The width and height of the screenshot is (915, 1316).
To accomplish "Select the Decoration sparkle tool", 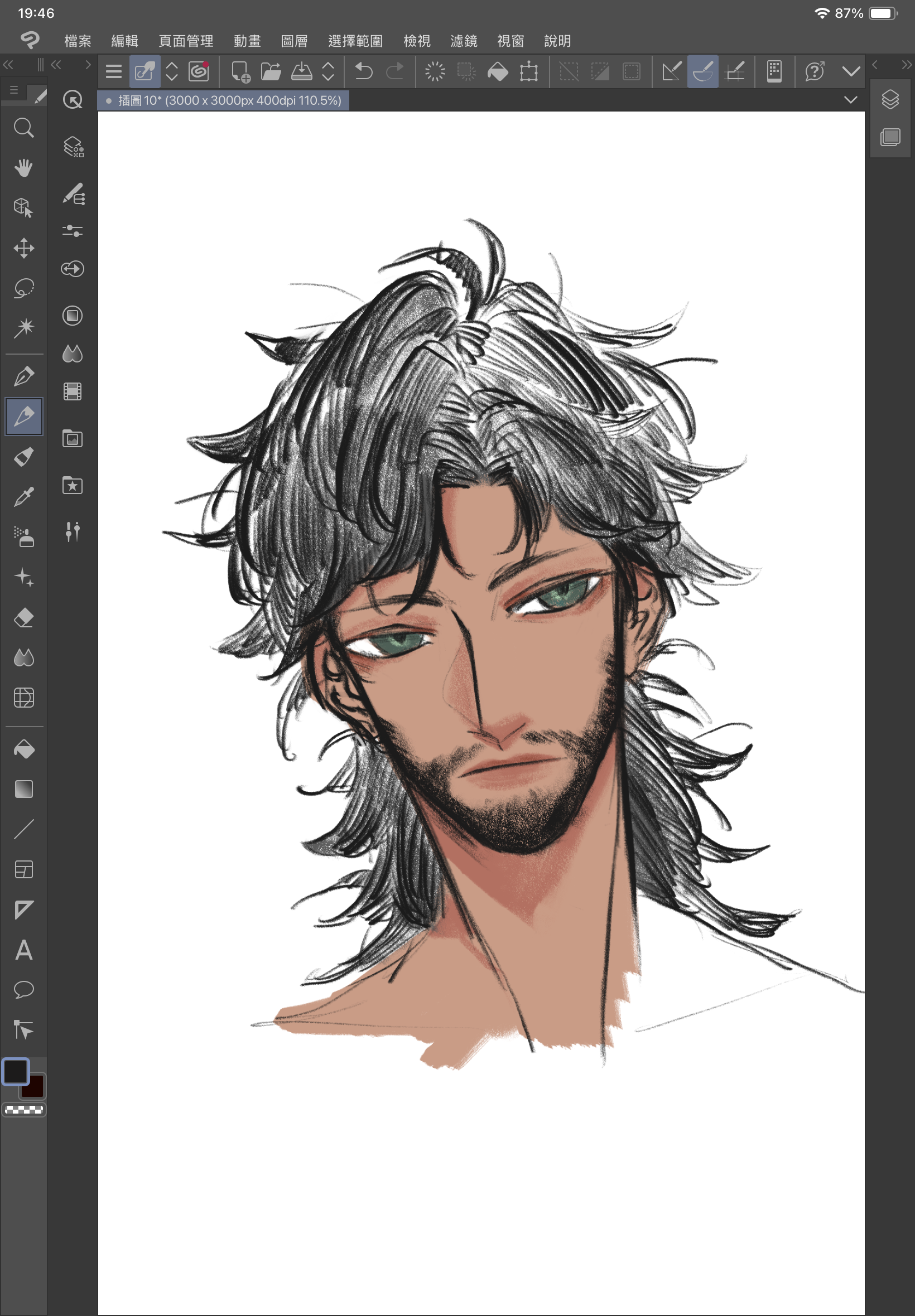I will tap(23, 577).
